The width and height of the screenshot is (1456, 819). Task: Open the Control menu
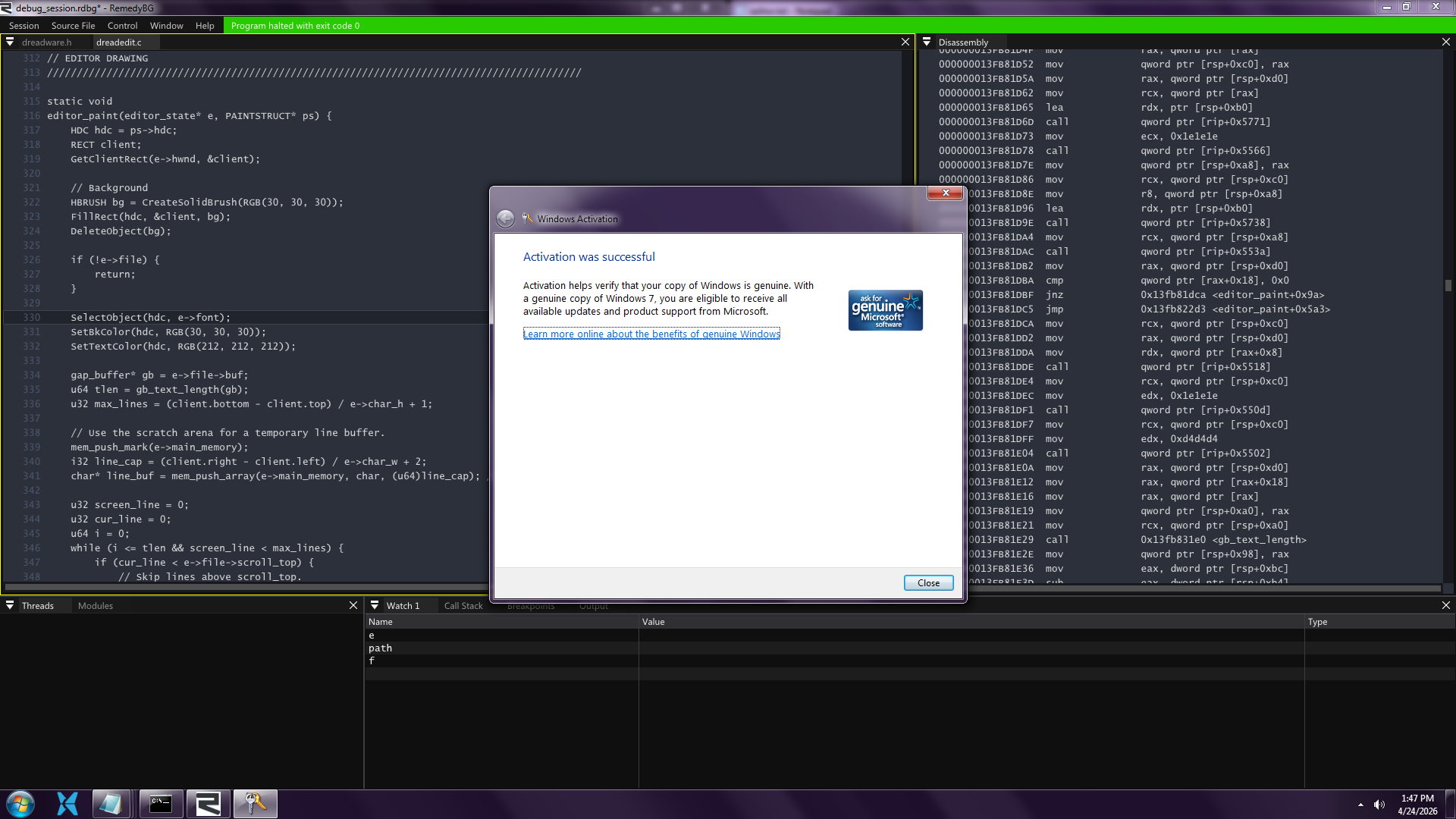coord(122,26)
